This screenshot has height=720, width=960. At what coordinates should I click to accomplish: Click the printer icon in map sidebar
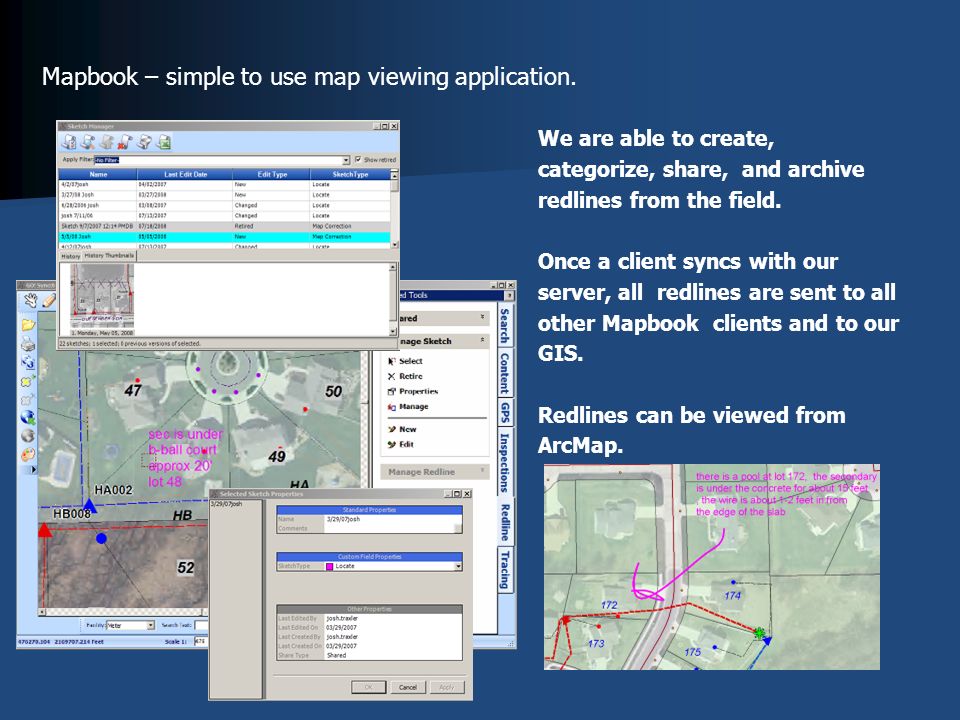click(x=28, y=343)
